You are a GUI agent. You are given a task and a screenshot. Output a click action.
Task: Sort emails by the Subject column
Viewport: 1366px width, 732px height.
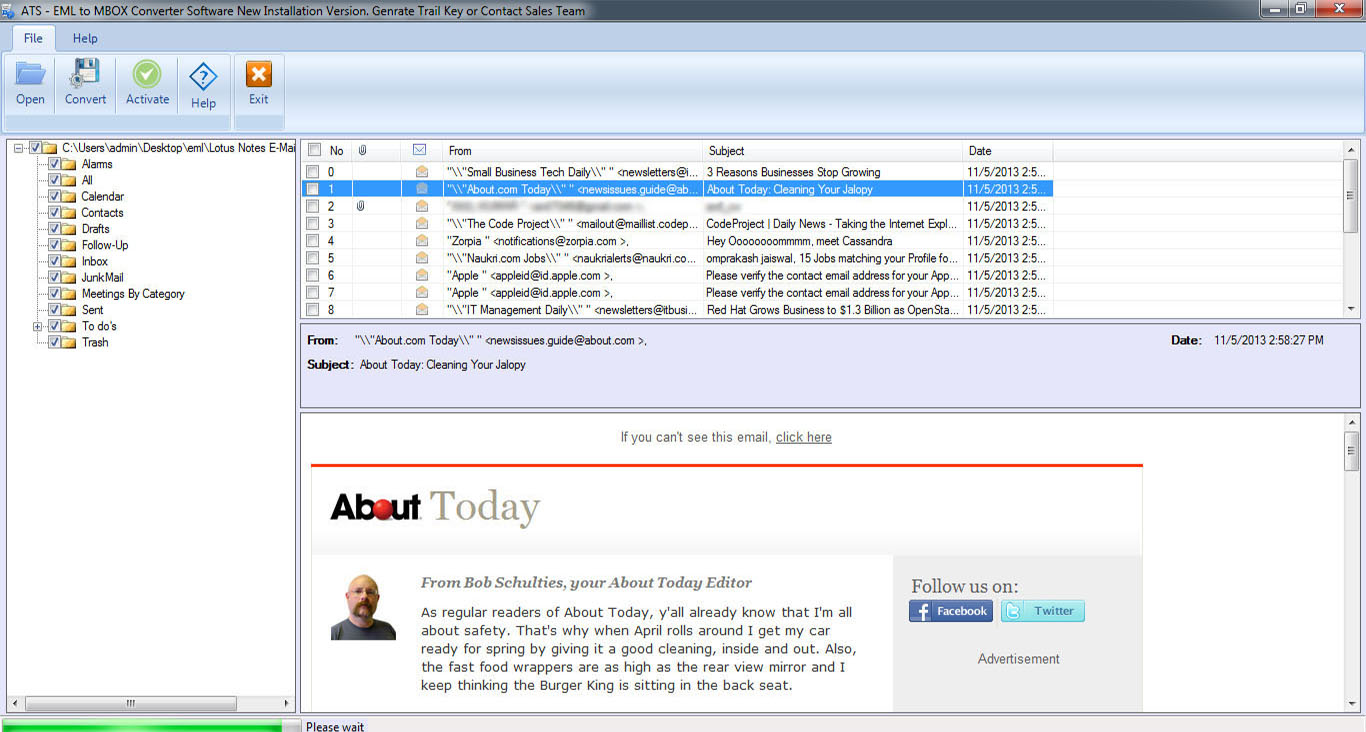coord(833,150)
